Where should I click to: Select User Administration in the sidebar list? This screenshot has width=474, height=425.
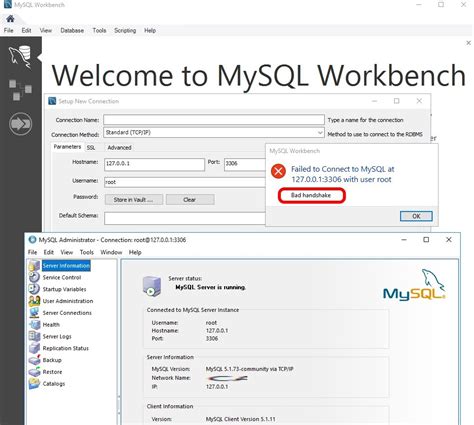[x=68, y=301]
